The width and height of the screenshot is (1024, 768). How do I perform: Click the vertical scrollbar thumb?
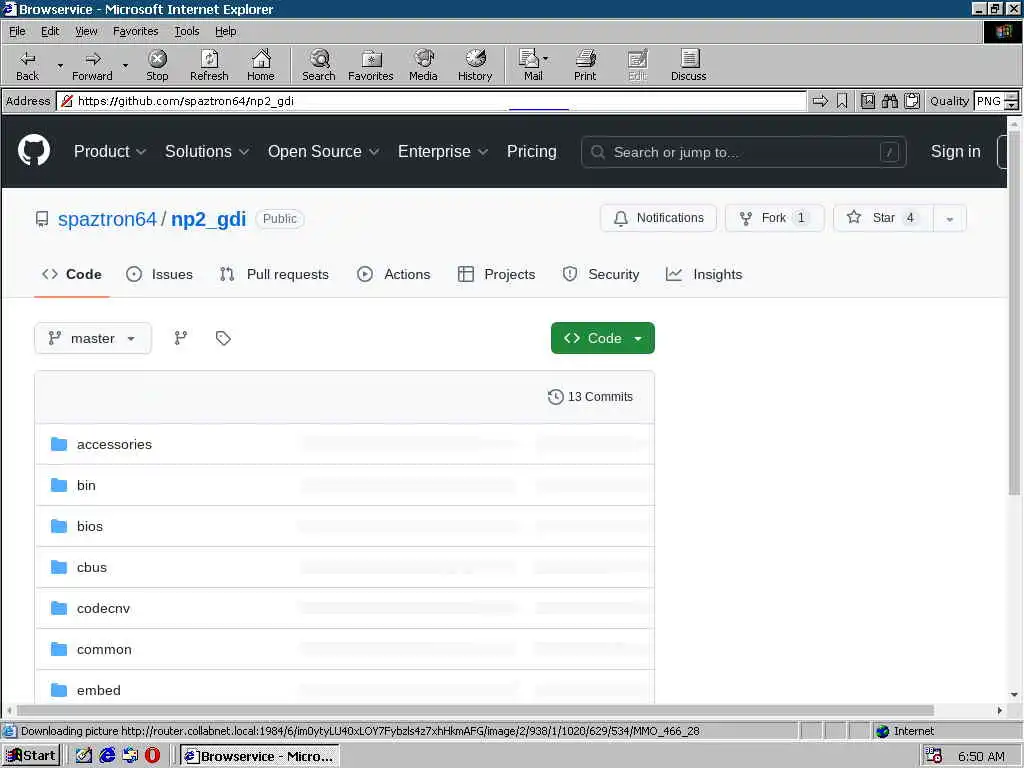1014,313
